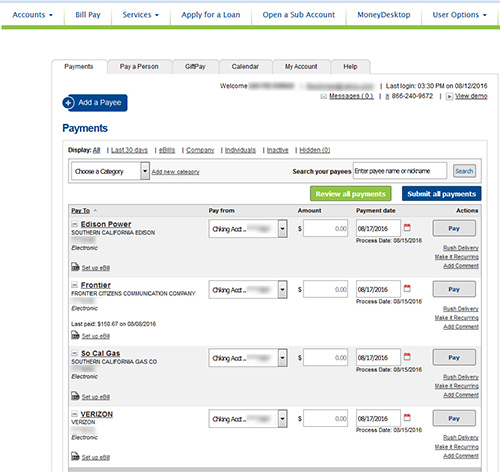The width and height of the screenshot is (500, 474).
Task: Open calendar picker for VERIZON payment date
Action: 407,417
